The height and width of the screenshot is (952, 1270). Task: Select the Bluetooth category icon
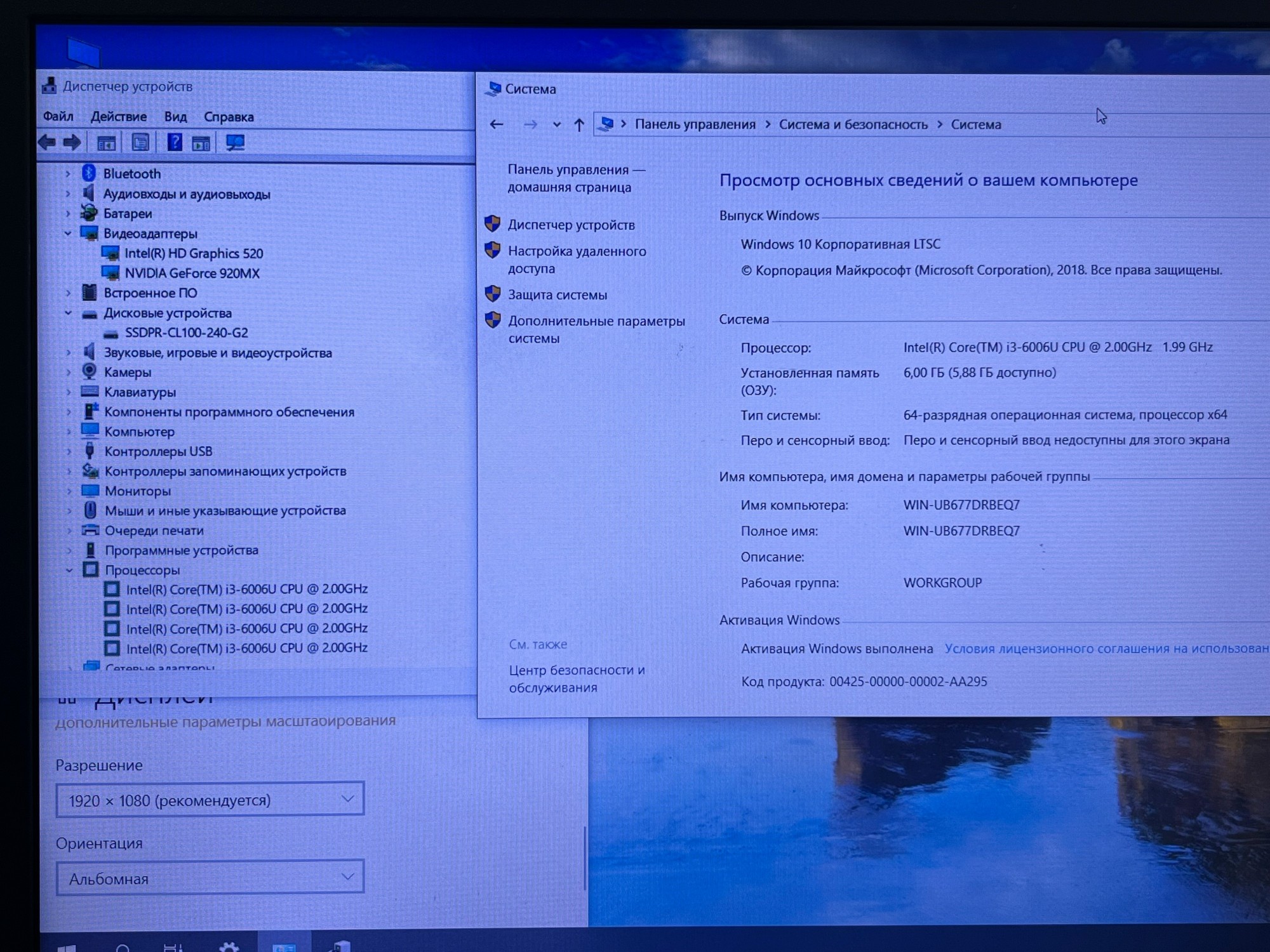pyautogui.click(x=89, y=173)
